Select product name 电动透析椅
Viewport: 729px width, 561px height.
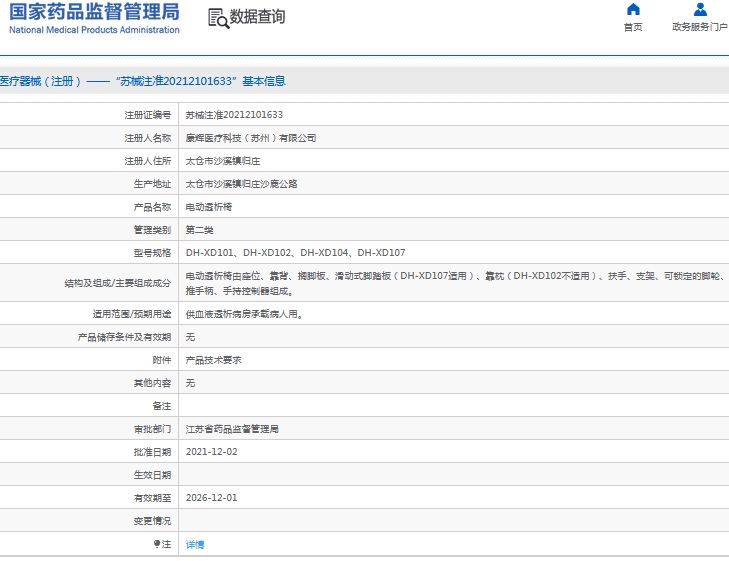tap(209, 207)
